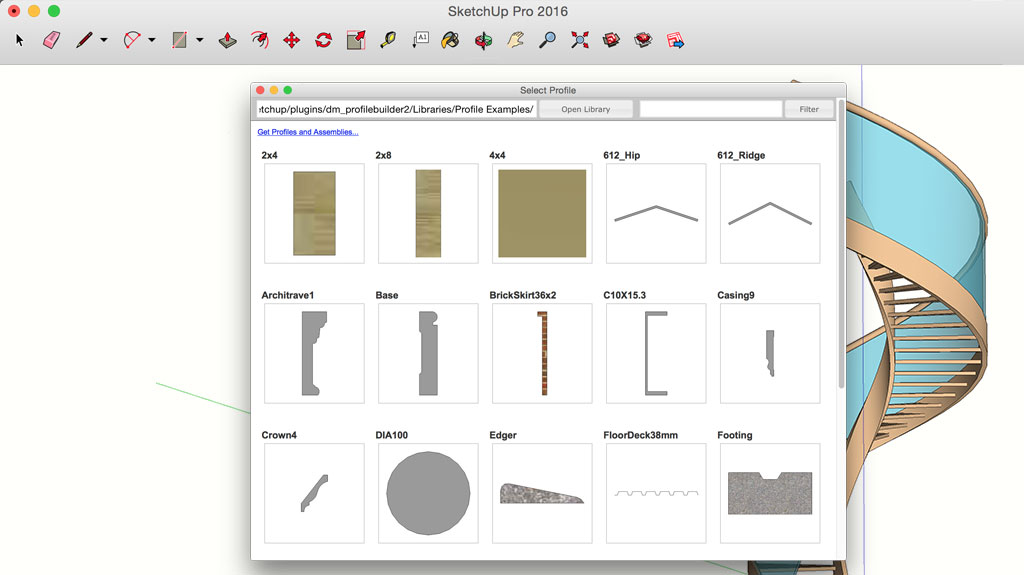Image resolution: width=1024 pixels, height=575 pixels.
Task: Pick the C10X15.3 channel profile thumbnail
Action: pyautogui.click(x=656, y=353)
